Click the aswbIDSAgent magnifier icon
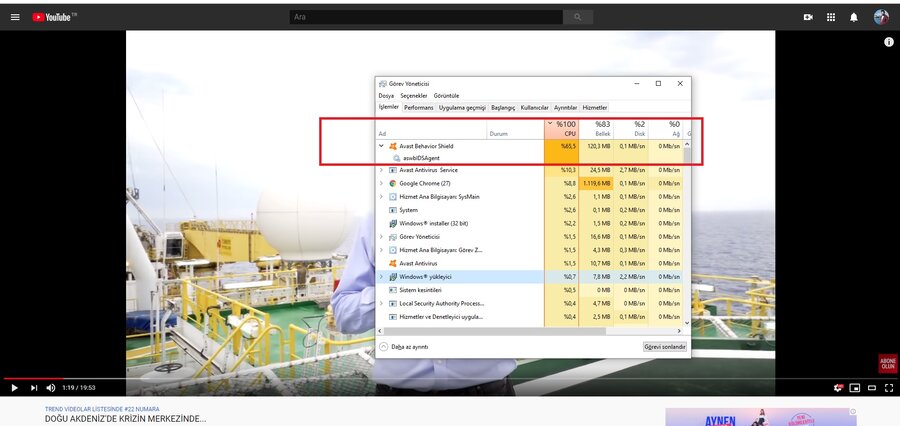 click(396, 157)
